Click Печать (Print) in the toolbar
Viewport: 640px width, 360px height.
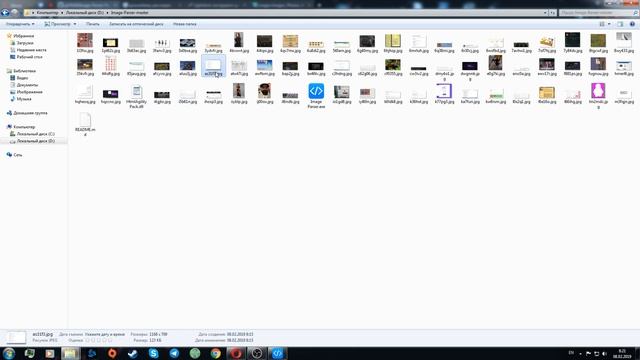click(93, 24)
